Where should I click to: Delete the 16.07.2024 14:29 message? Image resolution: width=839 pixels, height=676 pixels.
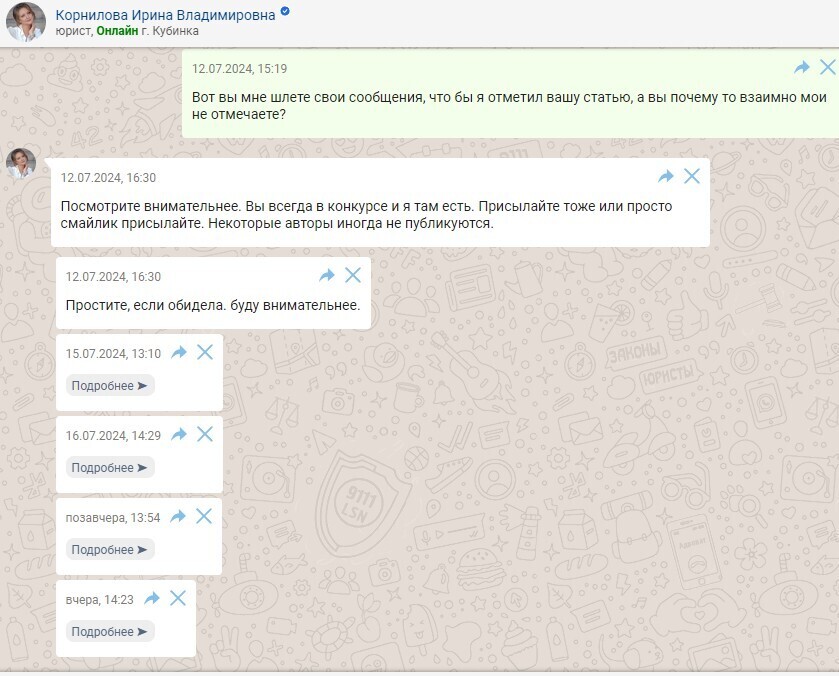[x=205, y=434]
